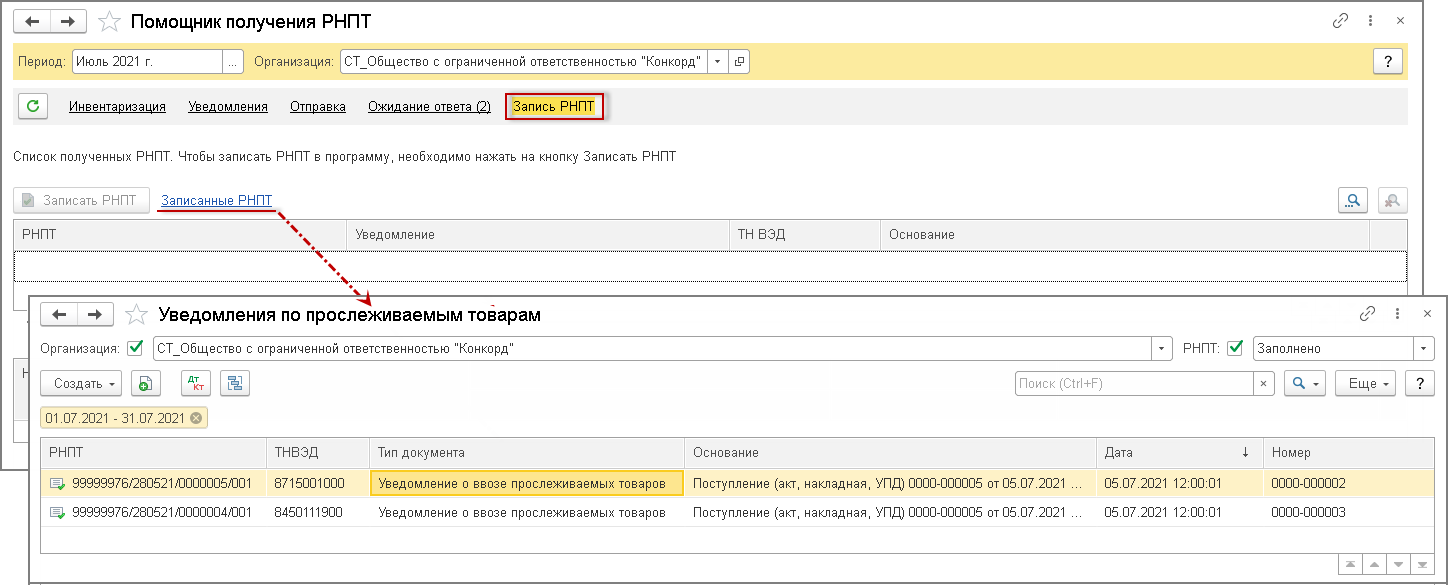Image resolution: width=1448 pixels, height=585 pixels.
Task: Add Уведомления по прослеживаемым товарам to favorites
Action: coord(137,315)
